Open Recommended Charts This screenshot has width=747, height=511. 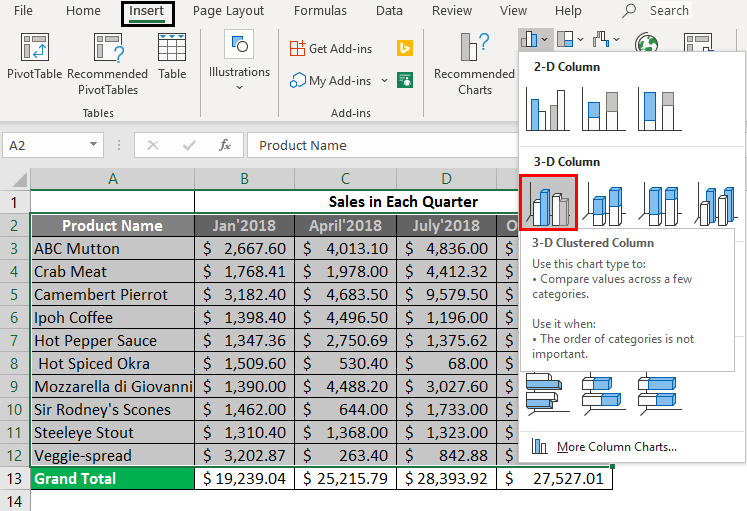pyautogui.click(x=474, y=64)
